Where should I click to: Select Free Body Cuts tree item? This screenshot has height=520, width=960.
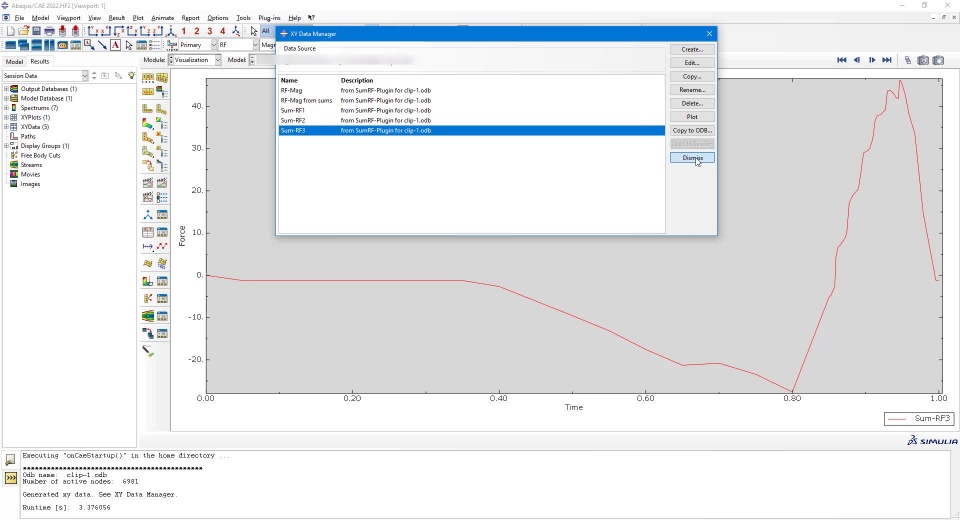[40, 156]
